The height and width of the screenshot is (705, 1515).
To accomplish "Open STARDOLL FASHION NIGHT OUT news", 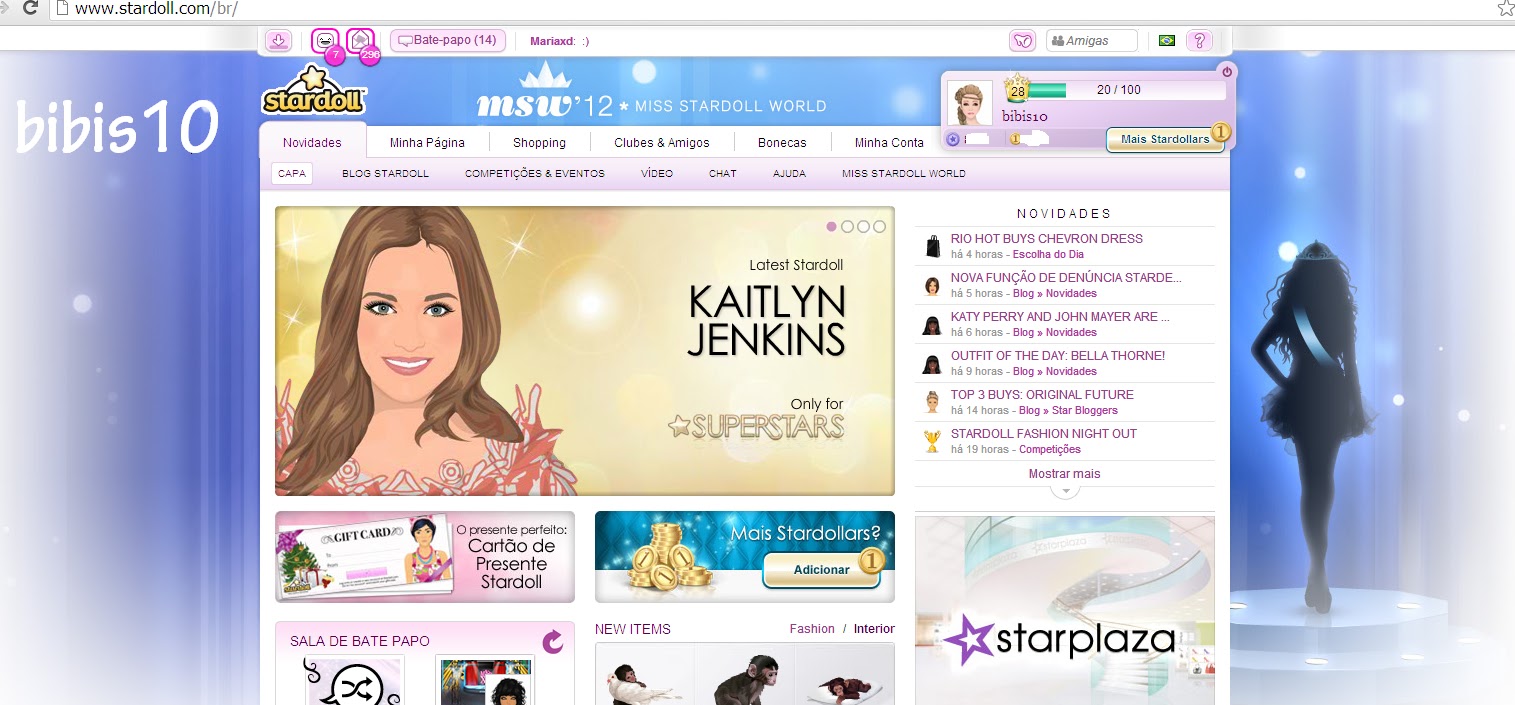I will coord(1044,434).
